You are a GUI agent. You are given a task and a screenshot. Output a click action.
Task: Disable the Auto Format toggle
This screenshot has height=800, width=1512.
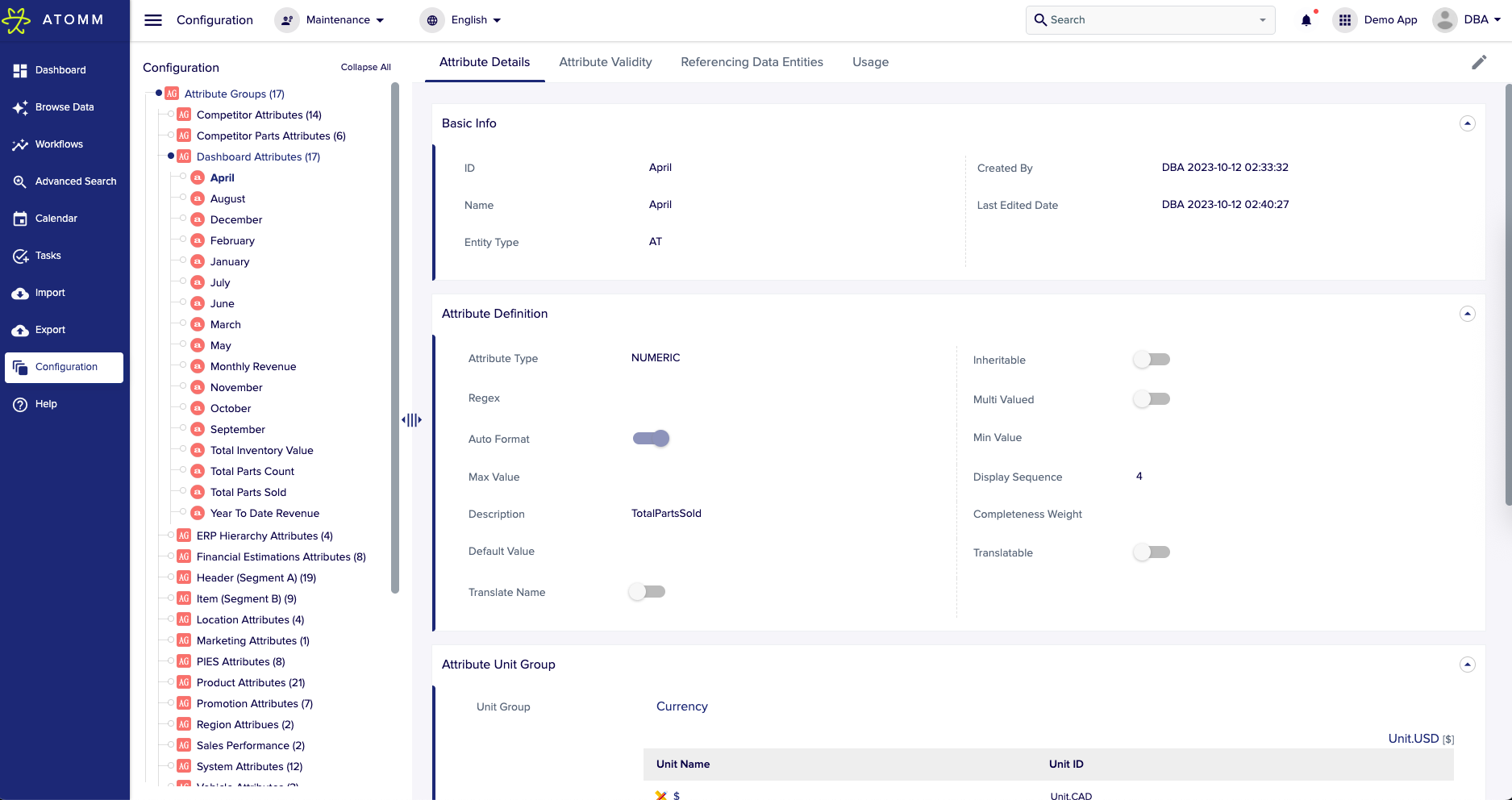tap(651, 438)
